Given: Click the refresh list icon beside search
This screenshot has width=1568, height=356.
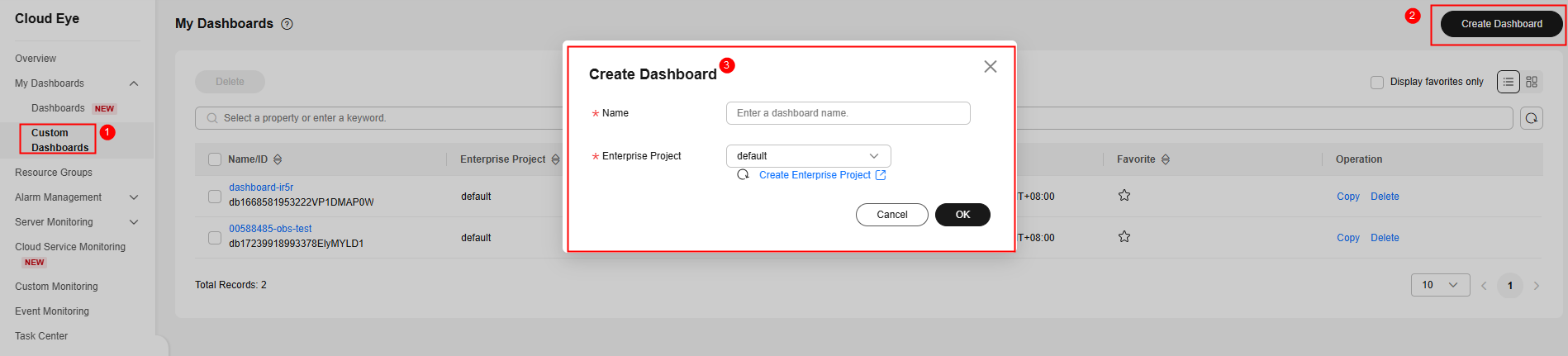Looking at the screenshot, I should 1532,118.
